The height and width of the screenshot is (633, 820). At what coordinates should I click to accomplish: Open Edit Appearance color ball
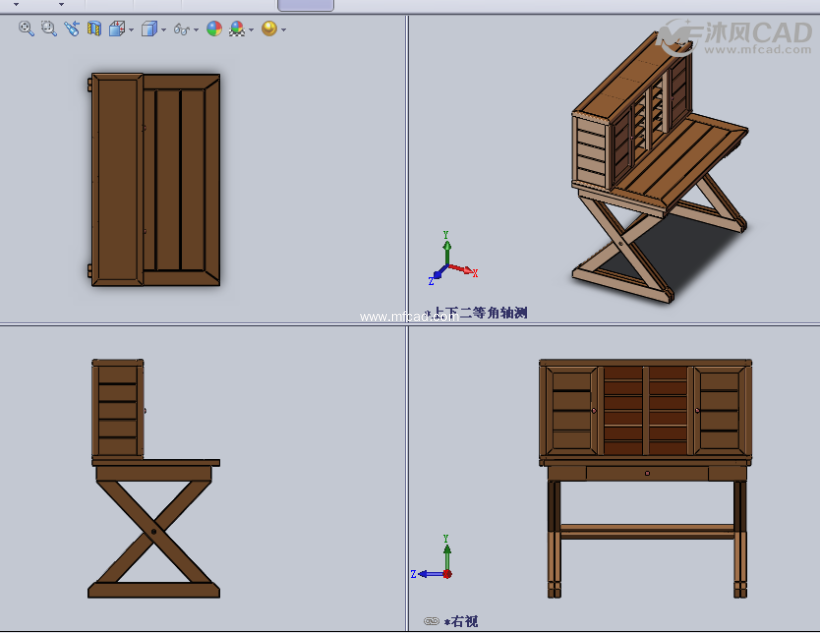click(x=214, y=29)
